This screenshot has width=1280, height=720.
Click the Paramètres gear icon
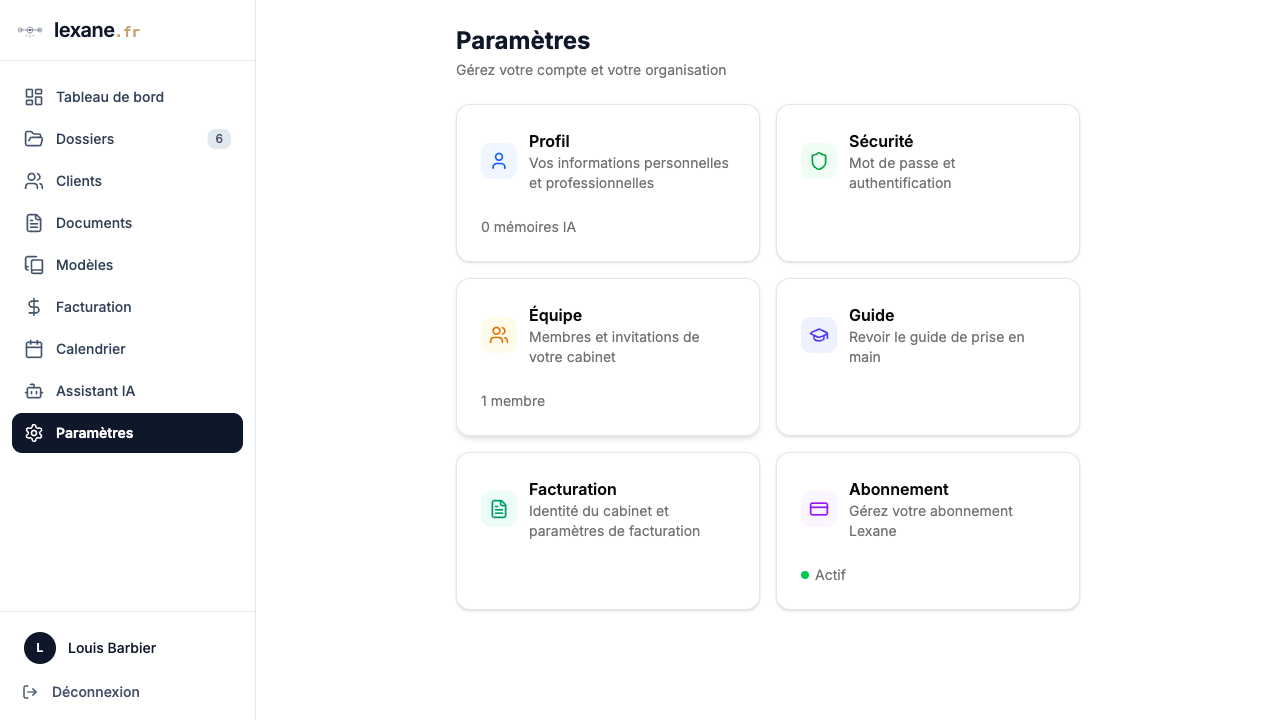[33, 433]
